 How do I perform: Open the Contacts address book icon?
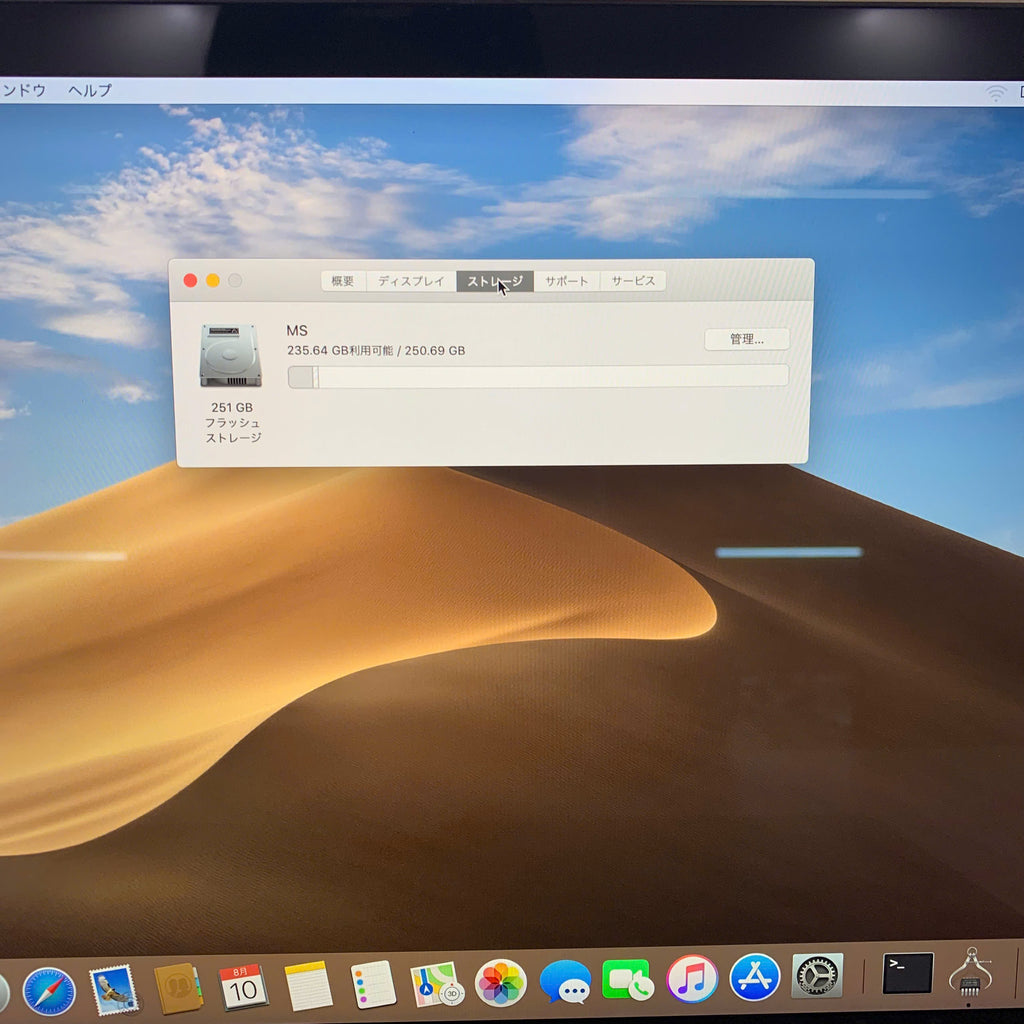[178, 988]
